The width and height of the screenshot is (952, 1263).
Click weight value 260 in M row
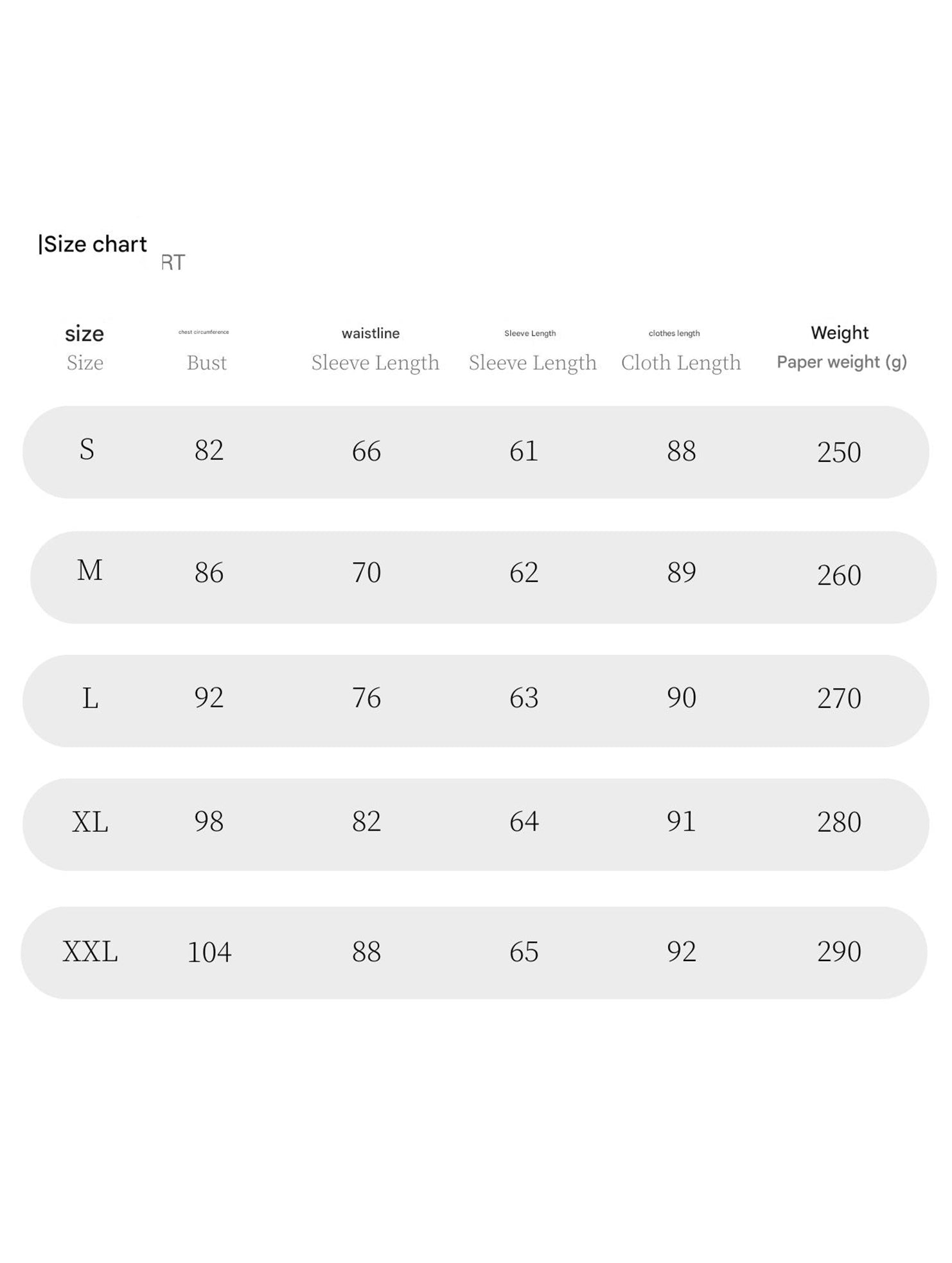pos(839,575)
